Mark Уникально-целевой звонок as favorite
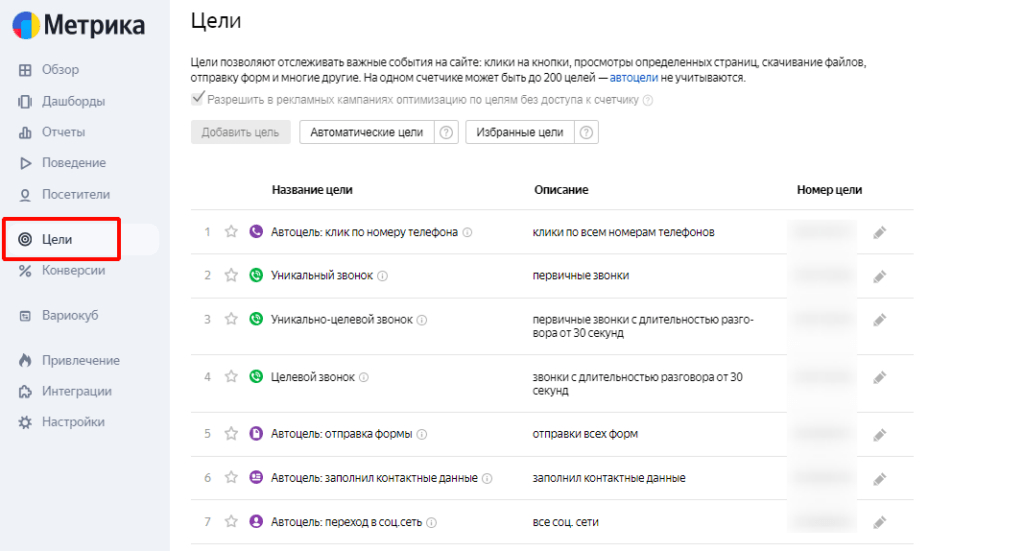This screenshot has height=551, width=1024. tap(231, 320)
